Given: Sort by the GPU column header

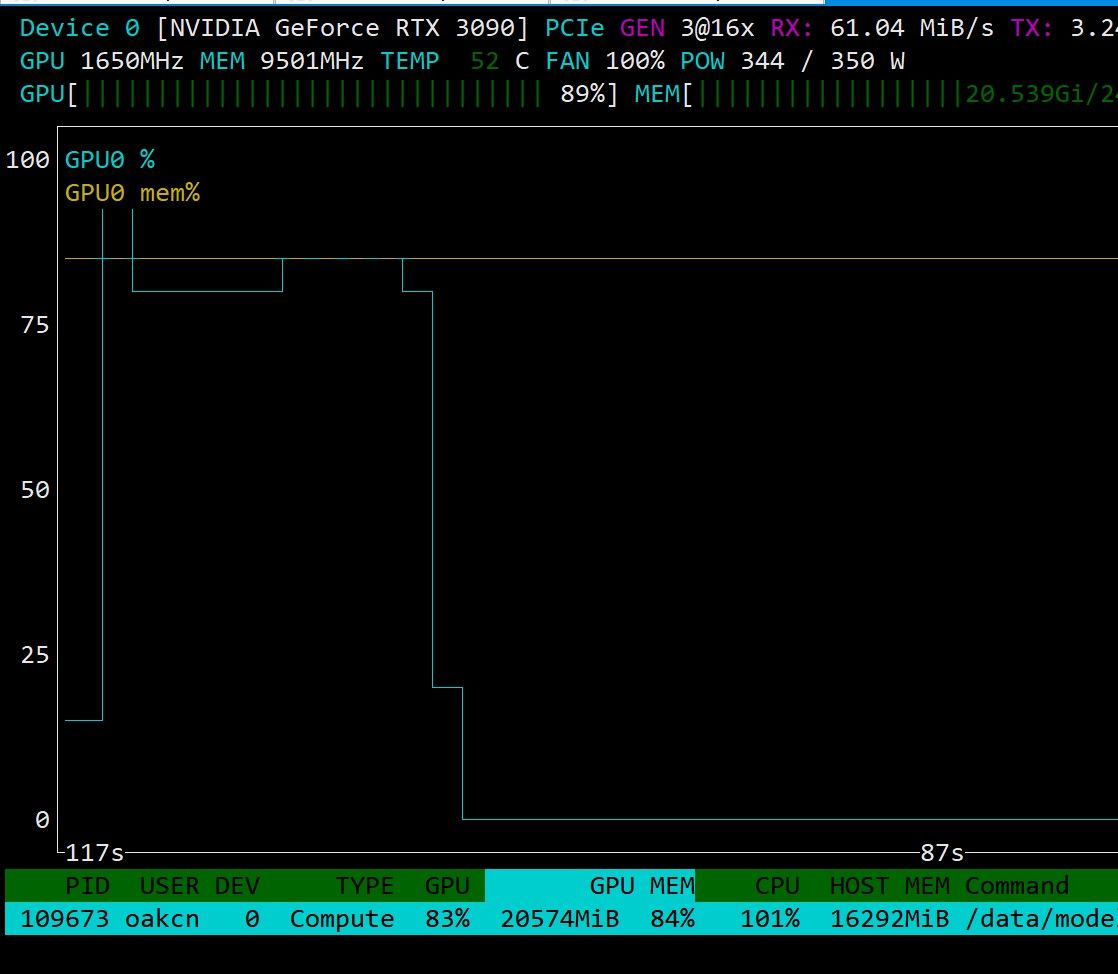Looking at the screenshot, I should point(447,886).
